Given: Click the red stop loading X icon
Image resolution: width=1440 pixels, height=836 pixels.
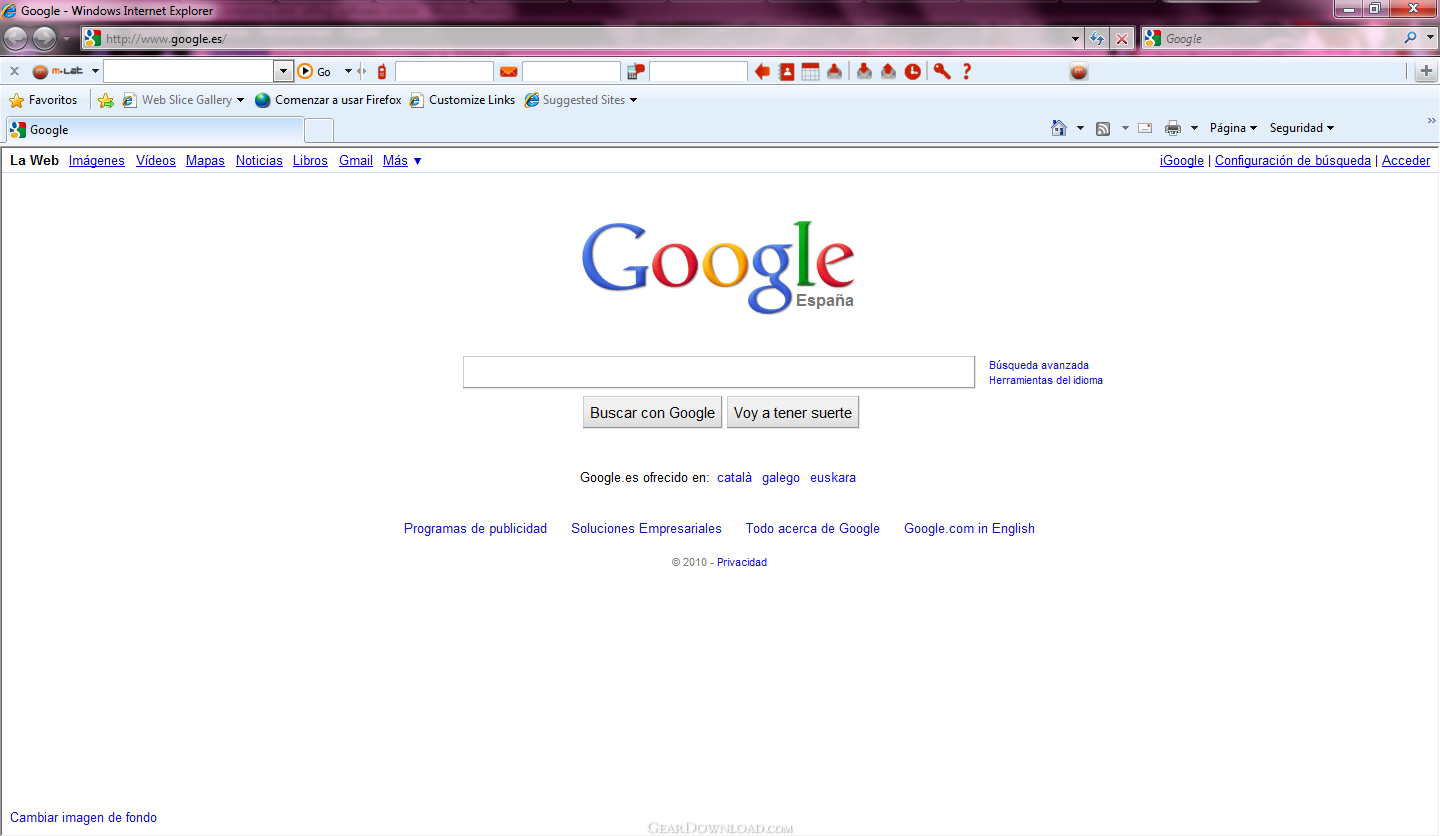Looking at the screenshot, I should (1122, 39).
